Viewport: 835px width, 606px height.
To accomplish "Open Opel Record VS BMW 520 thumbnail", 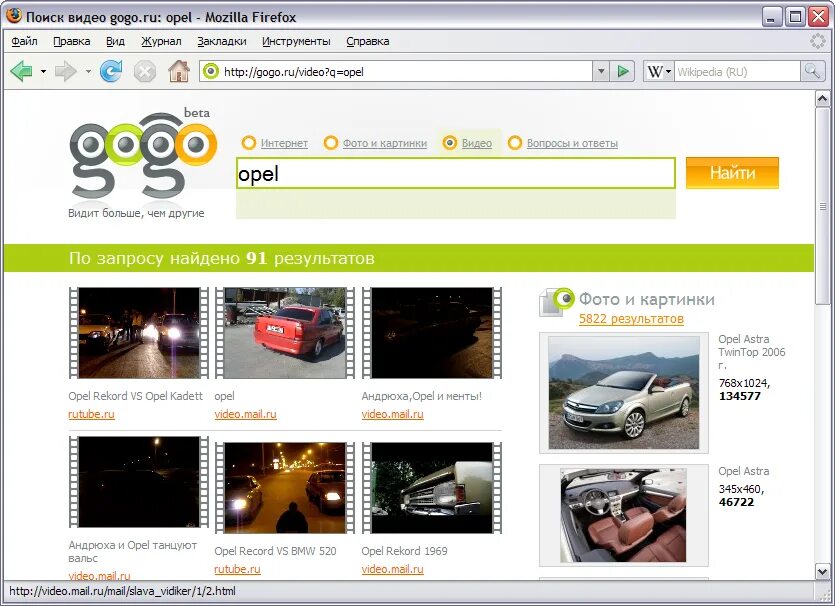I will 285,488.
